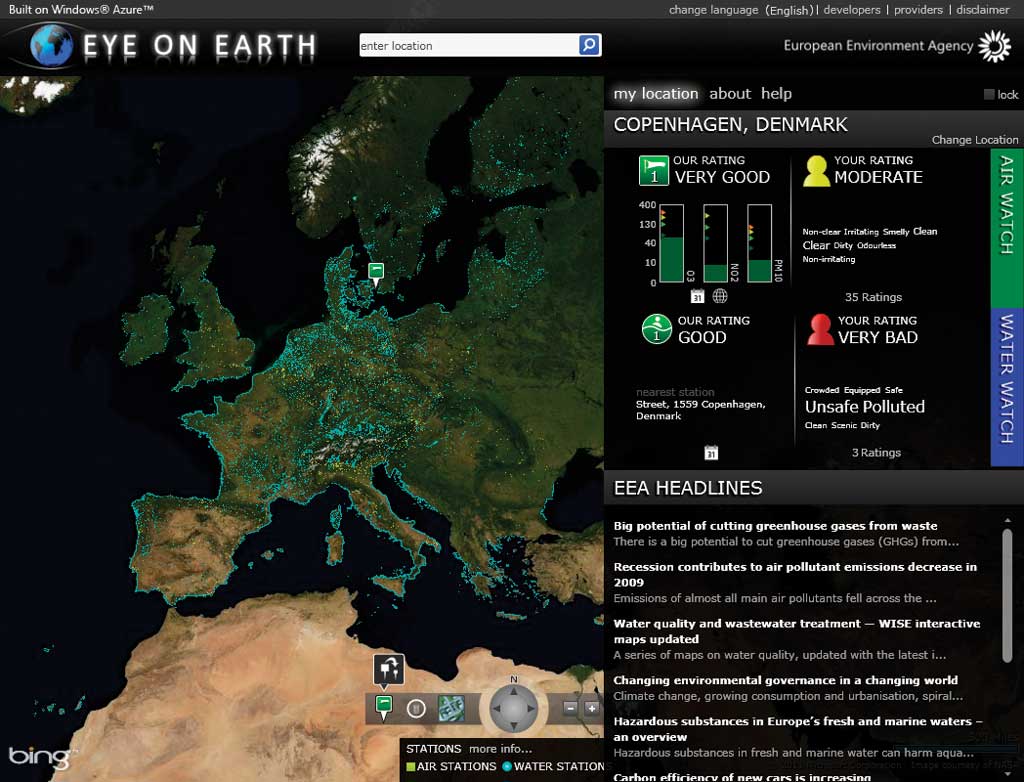Click the Change Location link

tap(974, 140)
